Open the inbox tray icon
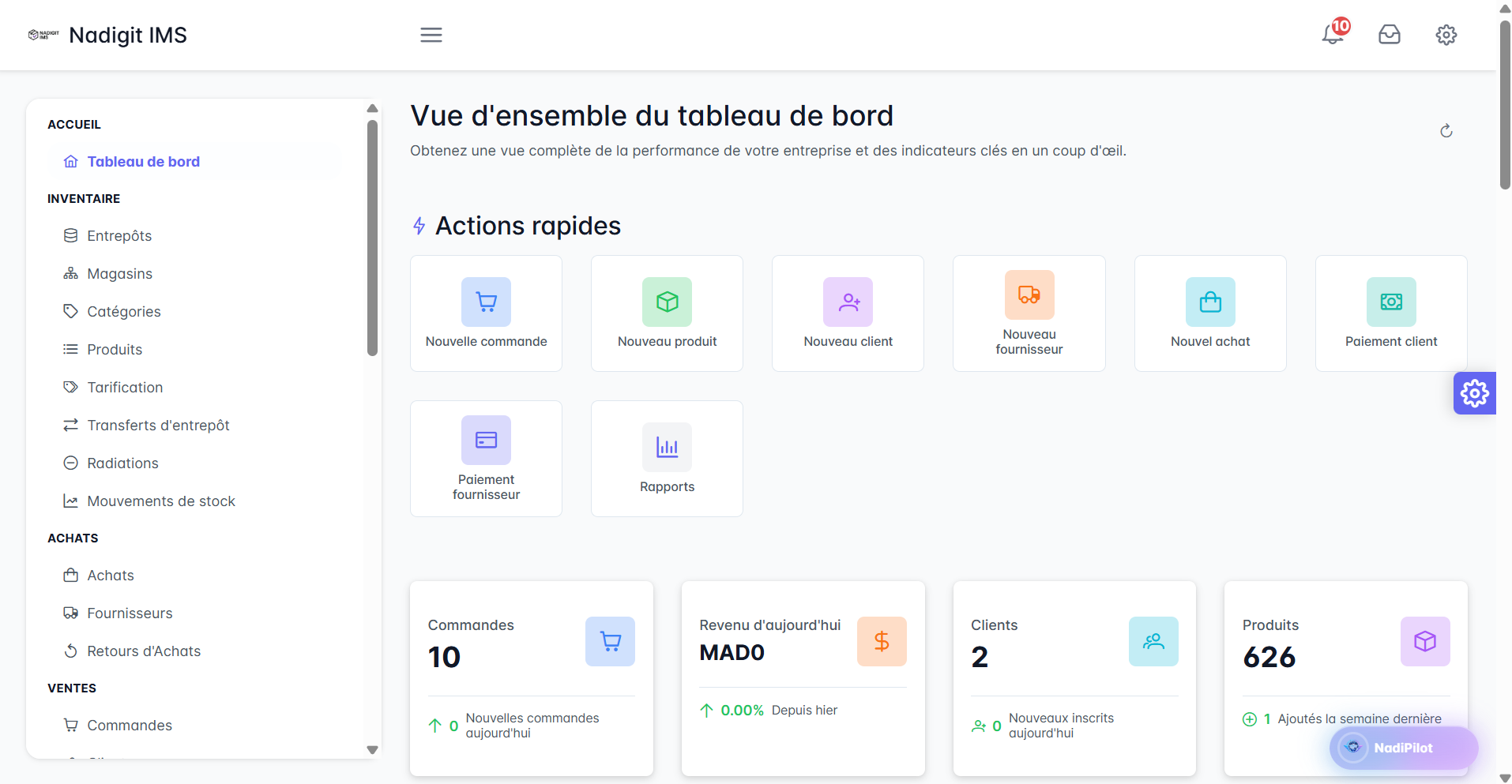This screenshot has height=784, width=1512. [x=1390, y=35]
